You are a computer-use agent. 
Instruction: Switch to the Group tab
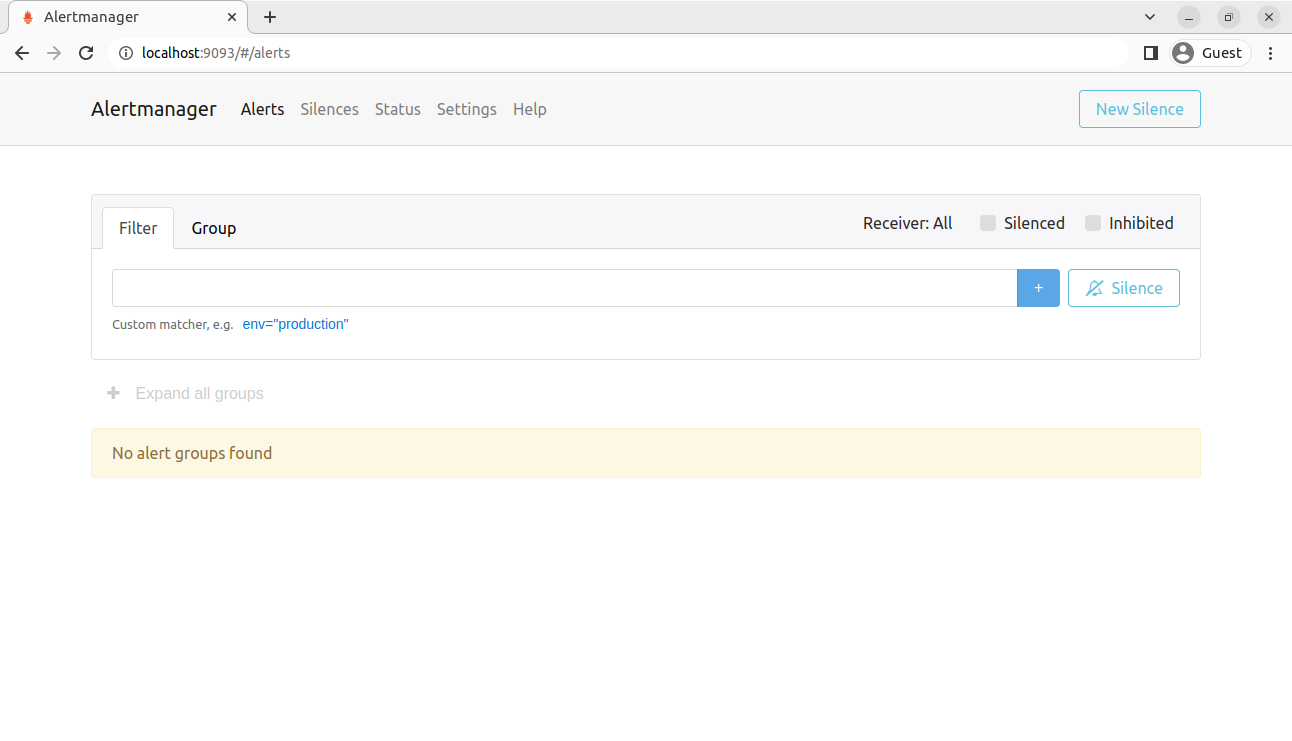pyautogui.click(x=214, y=228)
